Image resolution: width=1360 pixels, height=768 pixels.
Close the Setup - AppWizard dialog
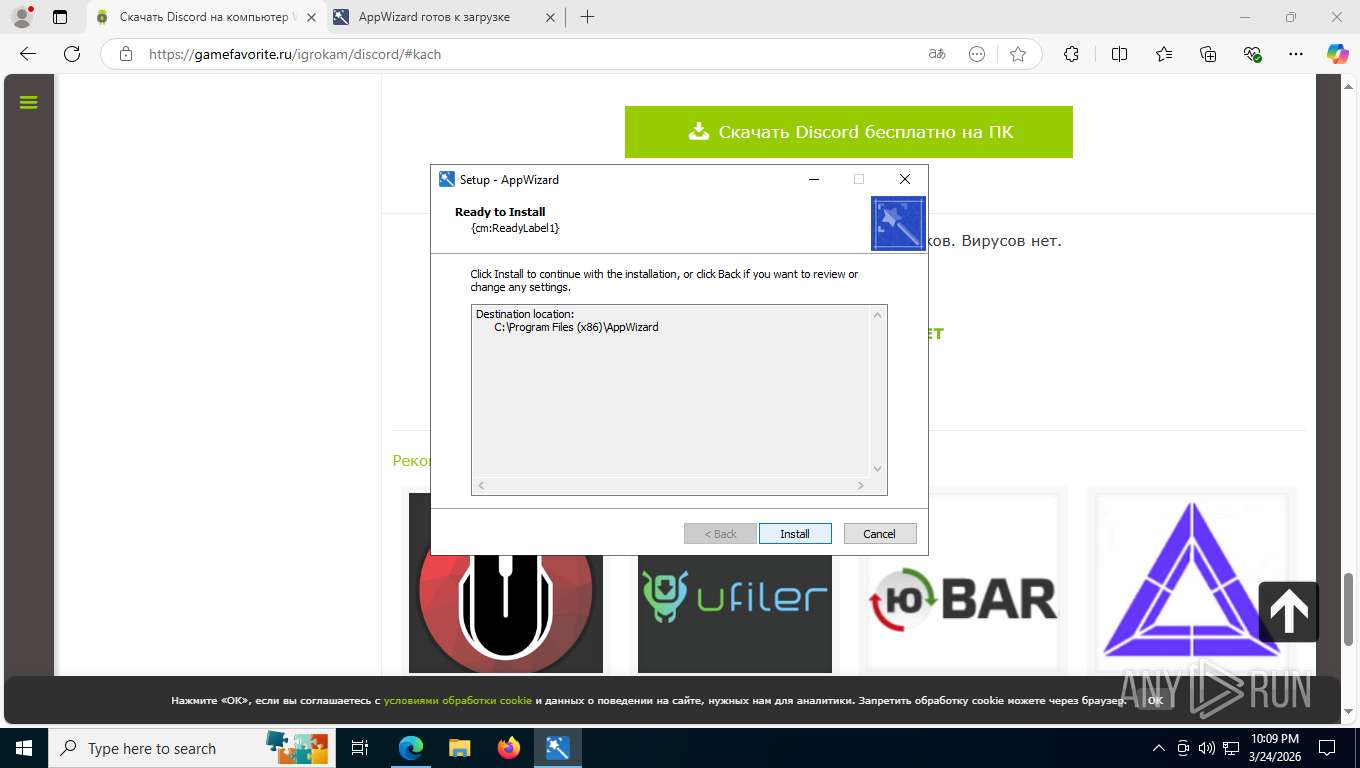904,179
